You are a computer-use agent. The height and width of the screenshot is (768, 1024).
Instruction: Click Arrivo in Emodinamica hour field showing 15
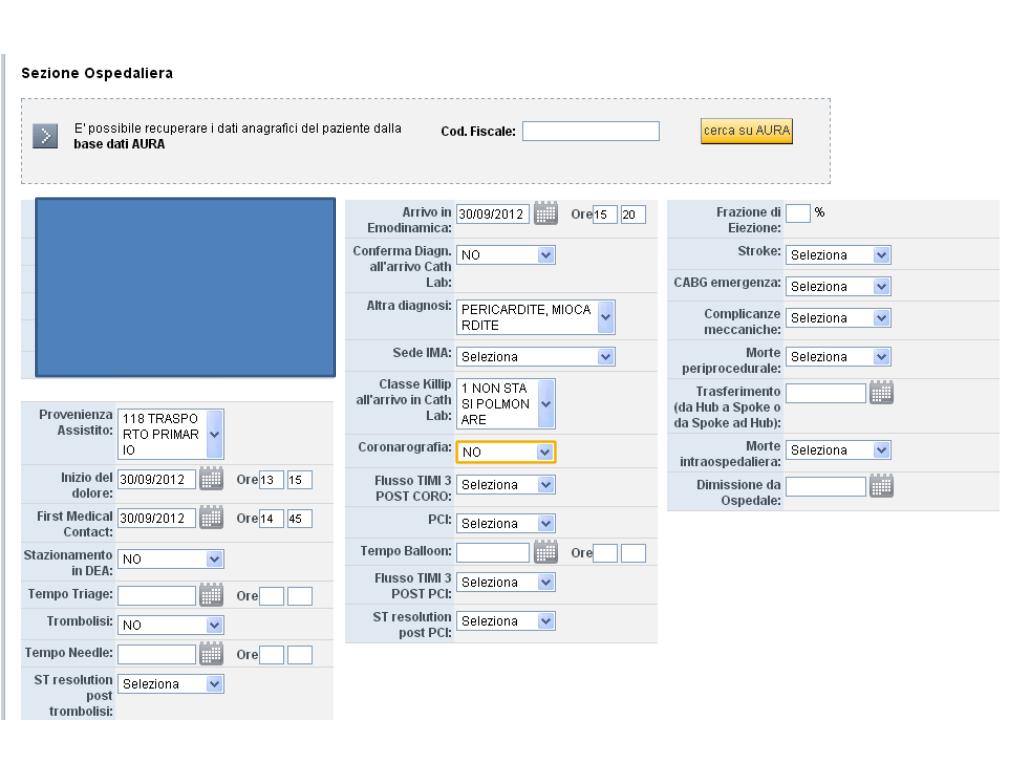click(605, 214)
